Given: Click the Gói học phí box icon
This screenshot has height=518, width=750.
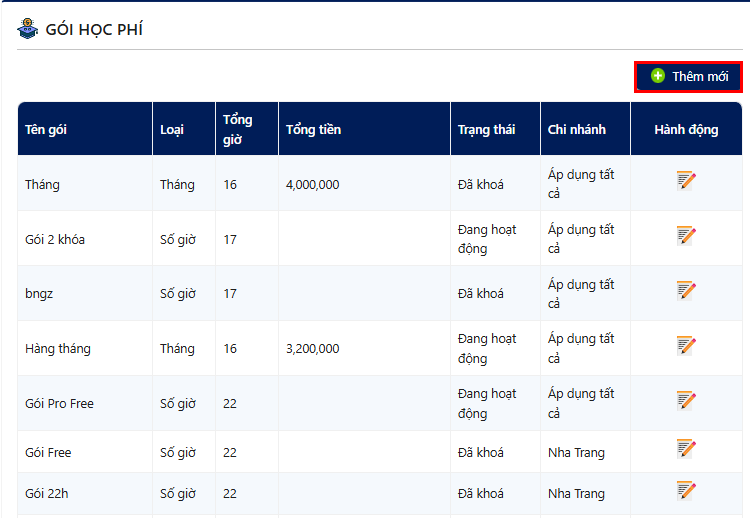Looking at the screenshot, I should pos(27,29).
